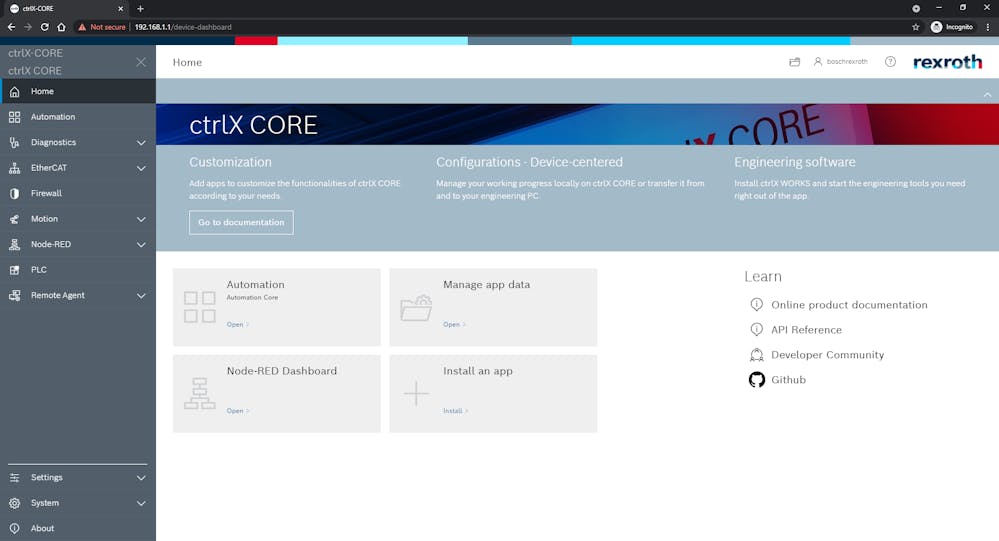Image resolution: width=999 pixels, height=541 pixels.
Task: Close the sidebar with the X icon
Action: [x=141, y=62]
